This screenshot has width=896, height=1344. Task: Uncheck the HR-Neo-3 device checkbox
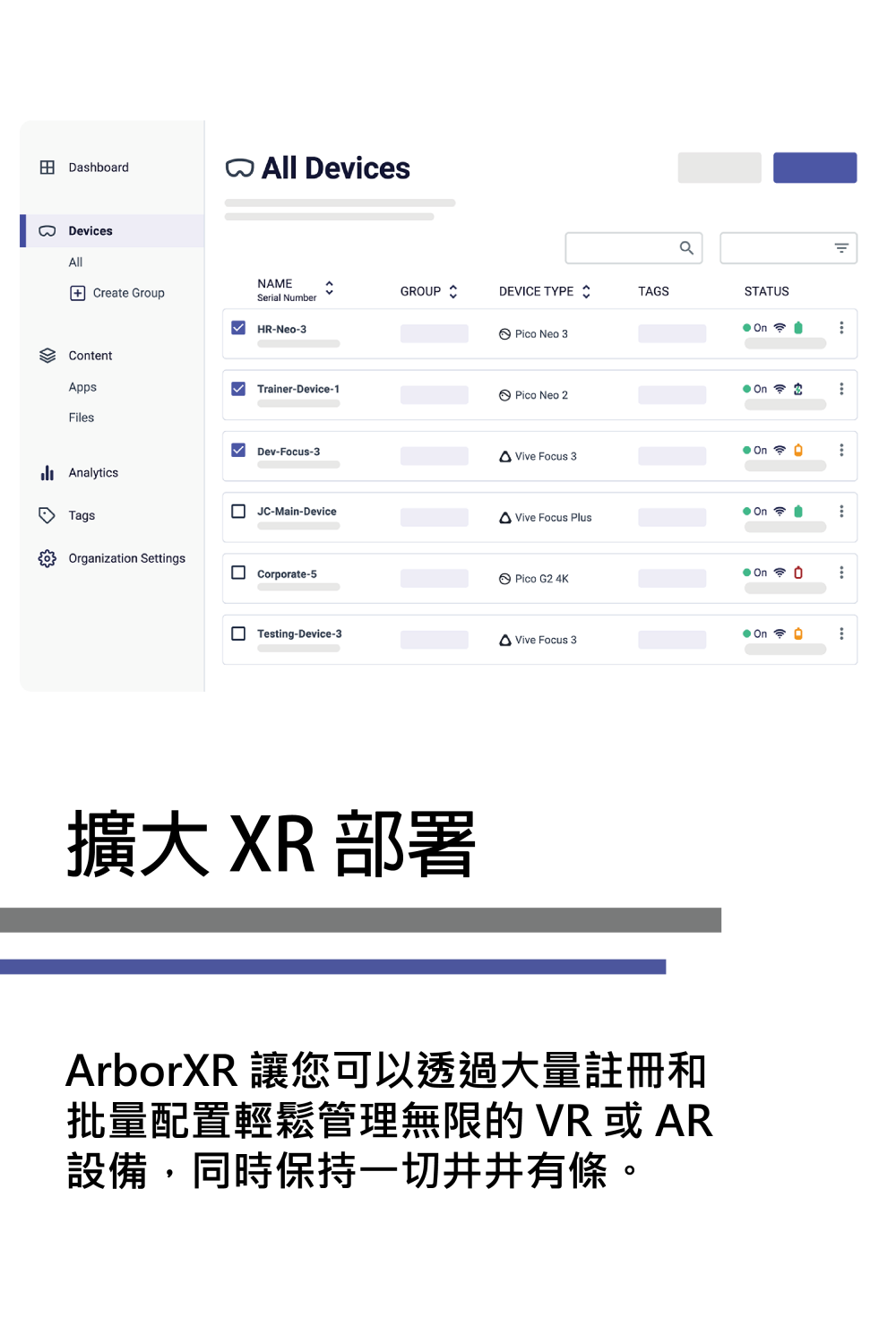238,328
